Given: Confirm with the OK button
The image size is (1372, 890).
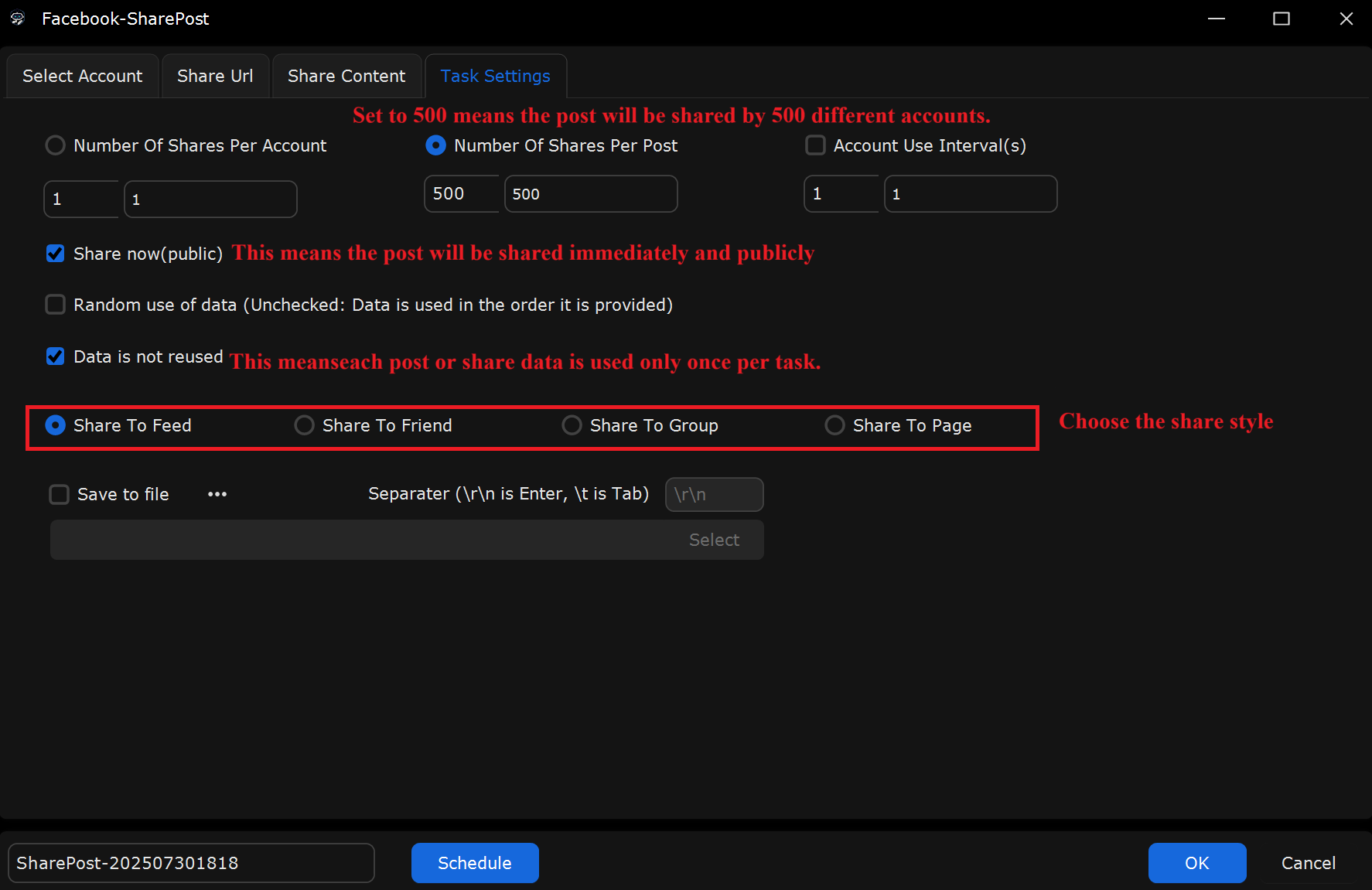Looking at the screenshot, I should [x=1197, y=863].
